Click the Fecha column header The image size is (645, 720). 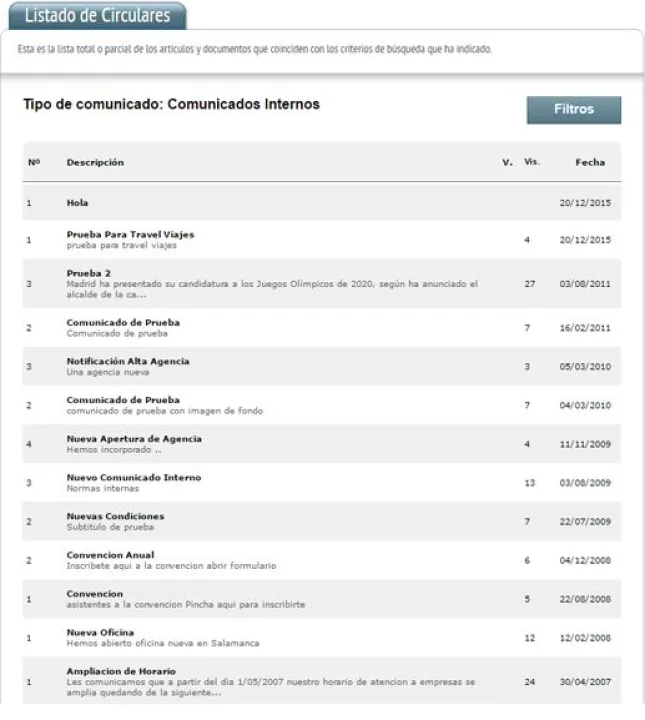589,162
